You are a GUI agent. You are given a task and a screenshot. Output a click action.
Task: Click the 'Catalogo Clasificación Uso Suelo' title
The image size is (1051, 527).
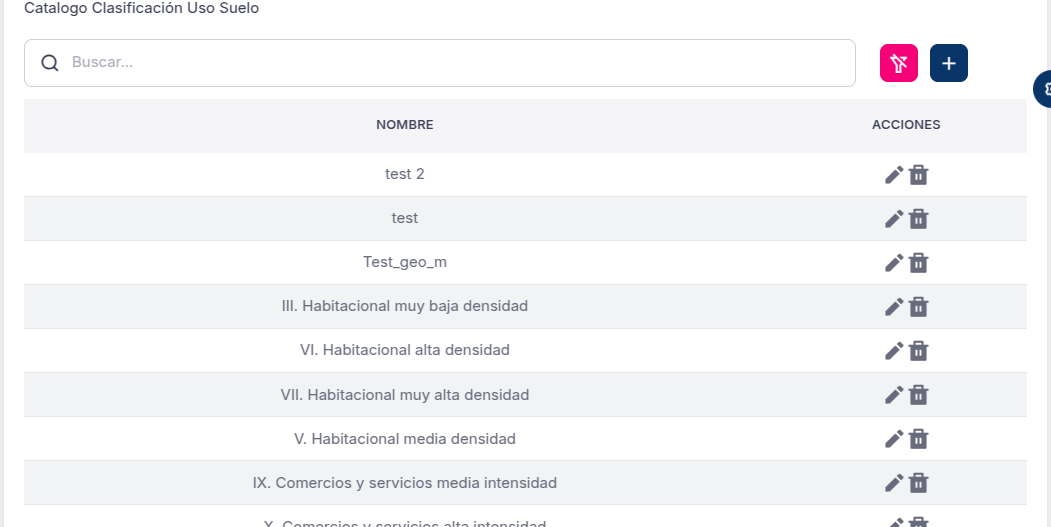coord(141,9)
